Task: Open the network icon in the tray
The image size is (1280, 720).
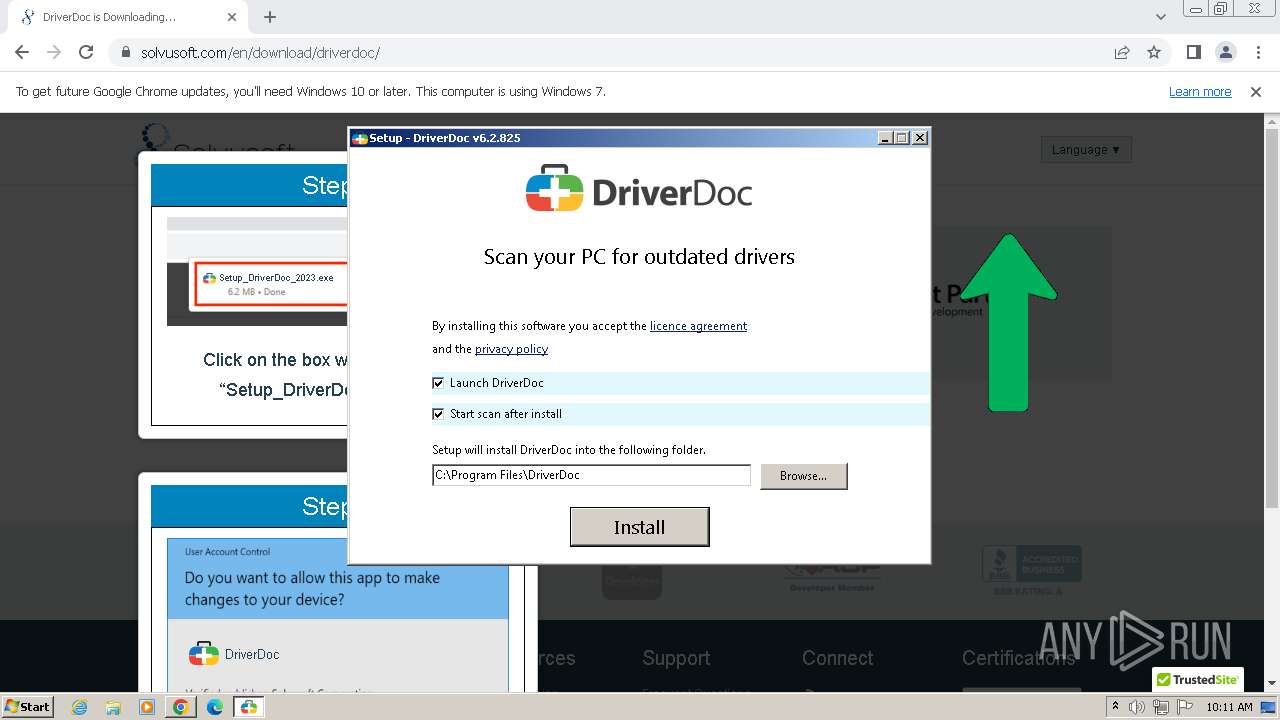Action: [x=1161, y=707]
